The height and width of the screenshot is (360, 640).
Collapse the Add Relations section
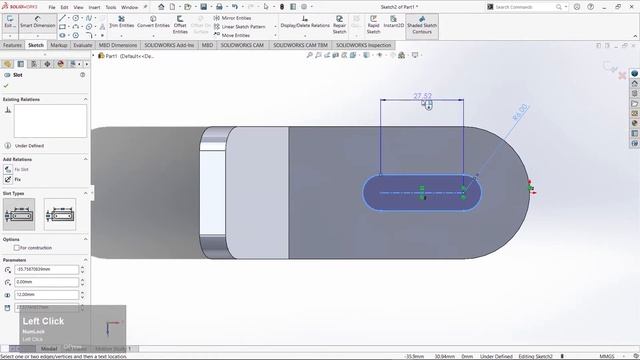coord(85,159)
